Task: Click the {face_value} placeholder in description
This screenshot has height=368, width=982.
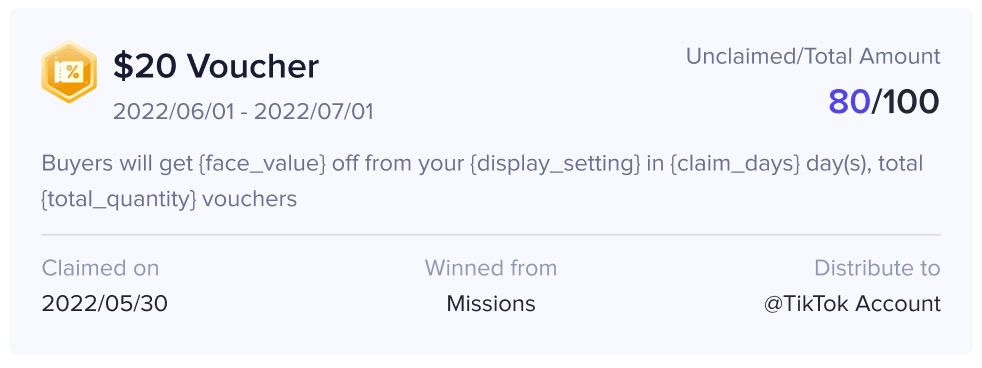Action: (x=262, y=163)
